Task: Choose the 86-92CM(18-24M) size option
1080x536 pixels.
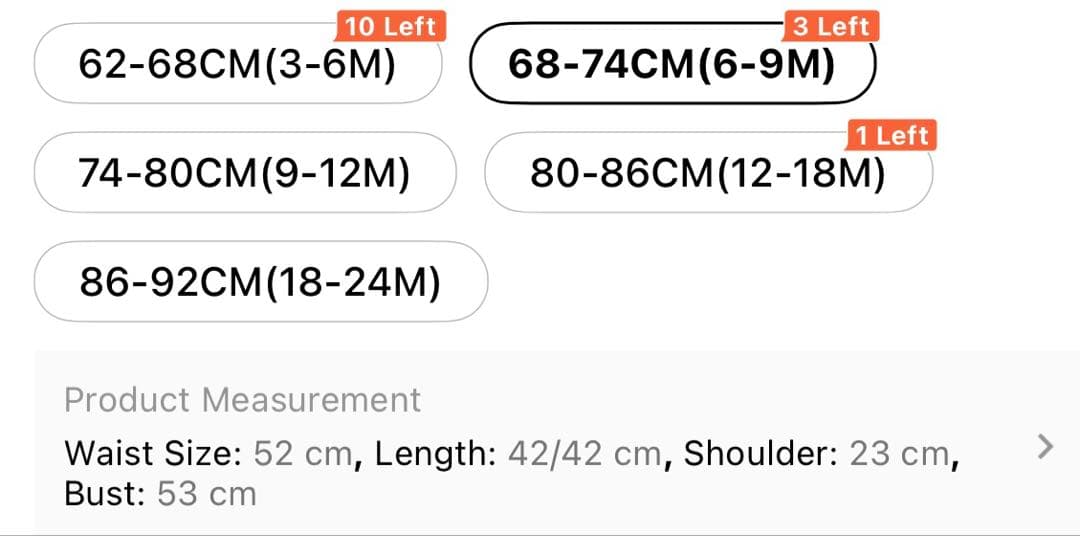Action: 260,283
